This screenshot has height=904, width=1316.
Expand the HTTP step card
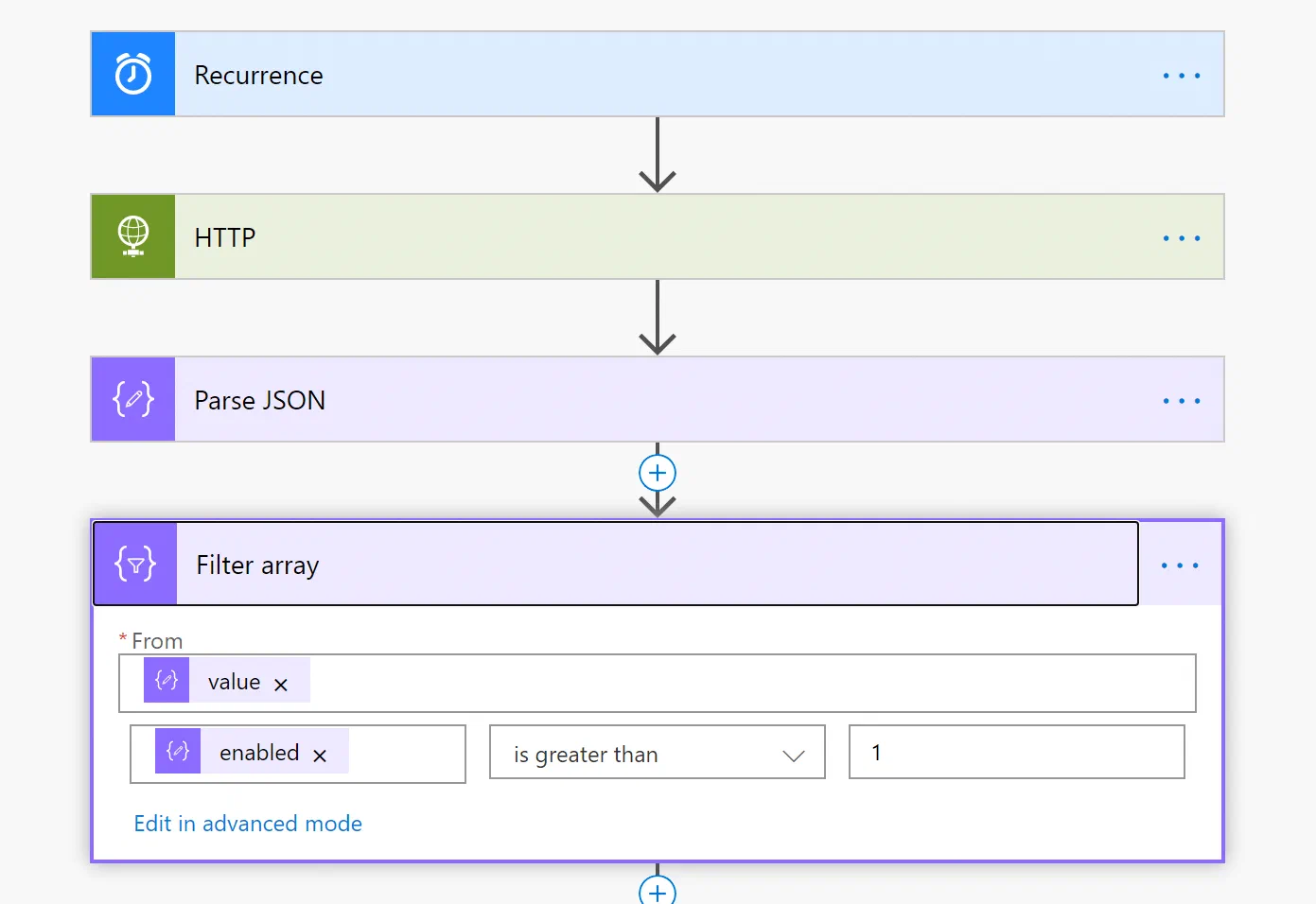click(x=658, y=236)
